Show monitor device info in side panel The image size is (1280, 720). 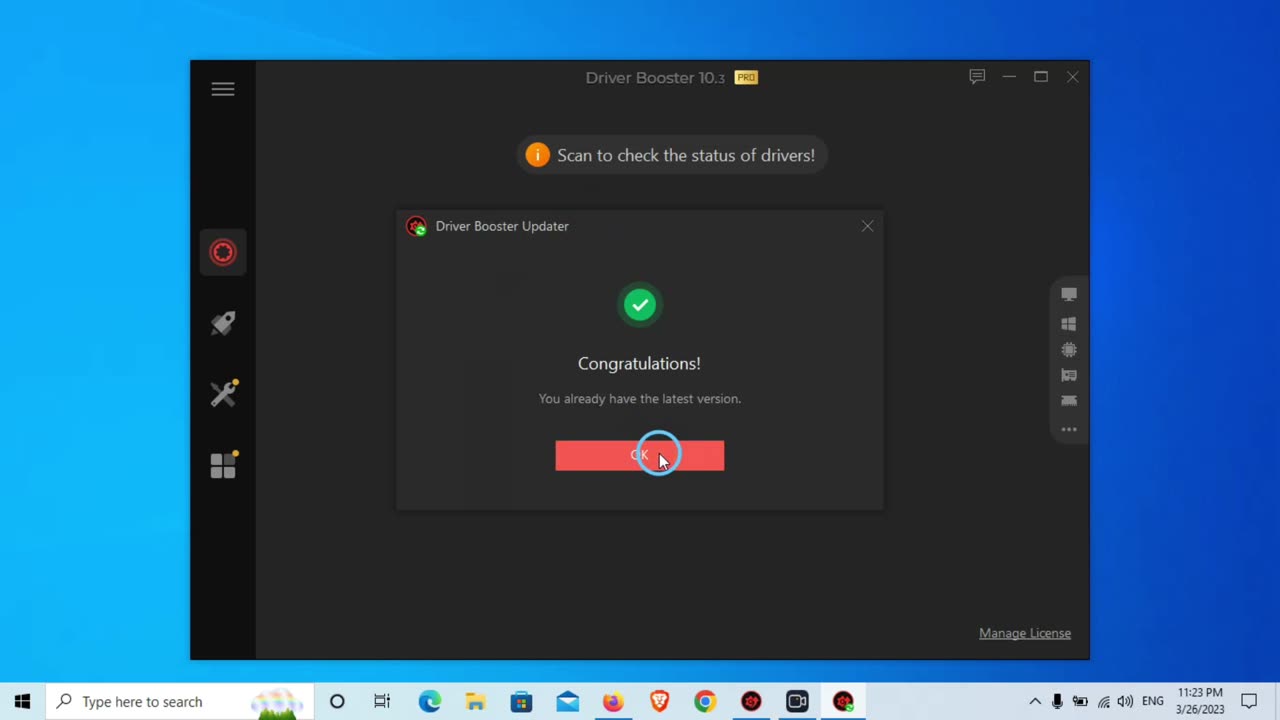[x=1069, y=295]
